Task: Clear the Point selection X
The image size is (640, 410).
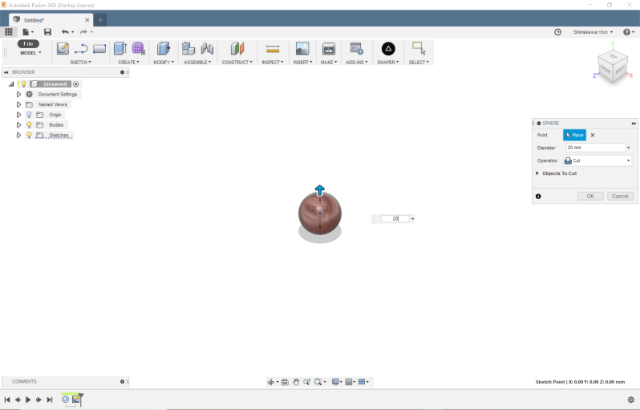Action: [593, 135]
